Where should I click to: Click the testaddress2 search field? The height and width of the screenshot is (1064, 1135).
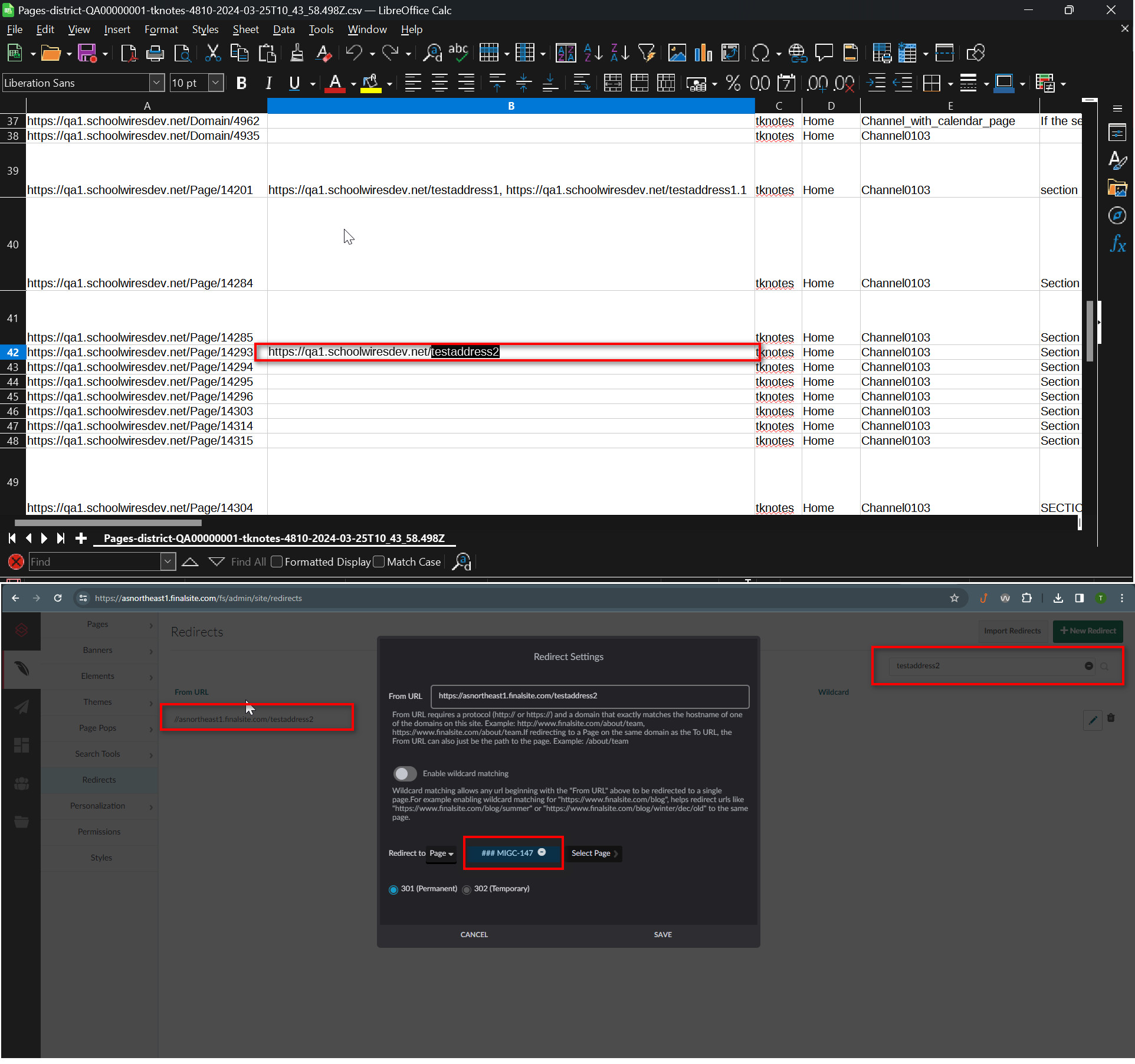coord(991,666)
